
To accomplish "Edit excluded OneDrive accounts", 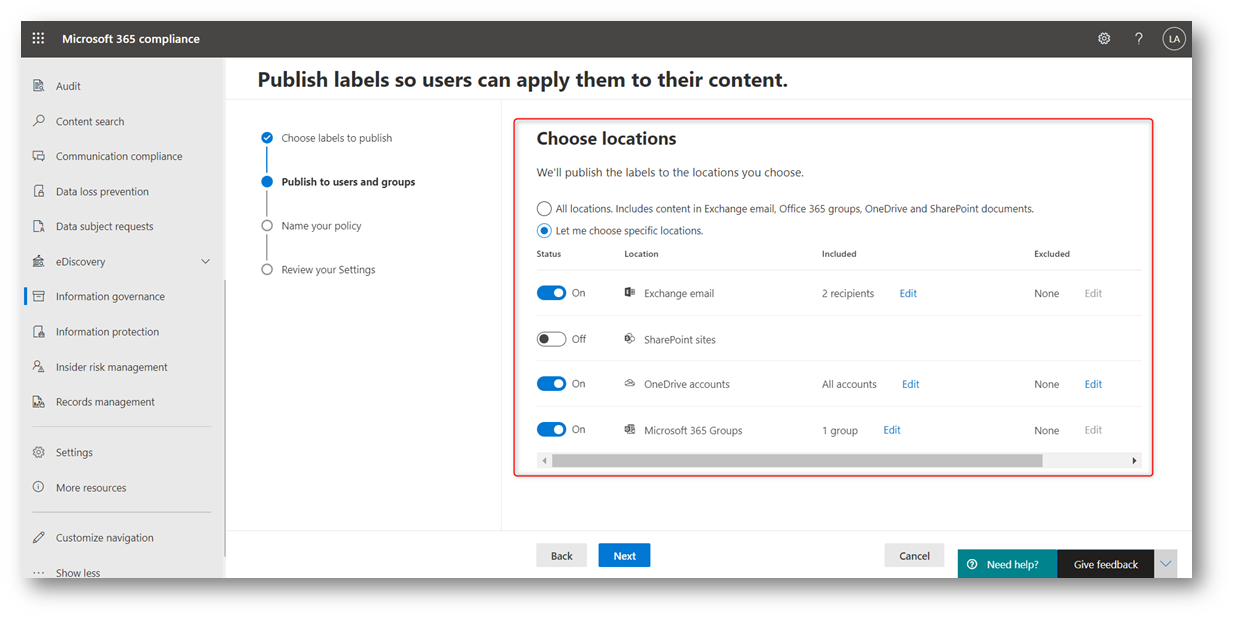I will coord(1093,384).
